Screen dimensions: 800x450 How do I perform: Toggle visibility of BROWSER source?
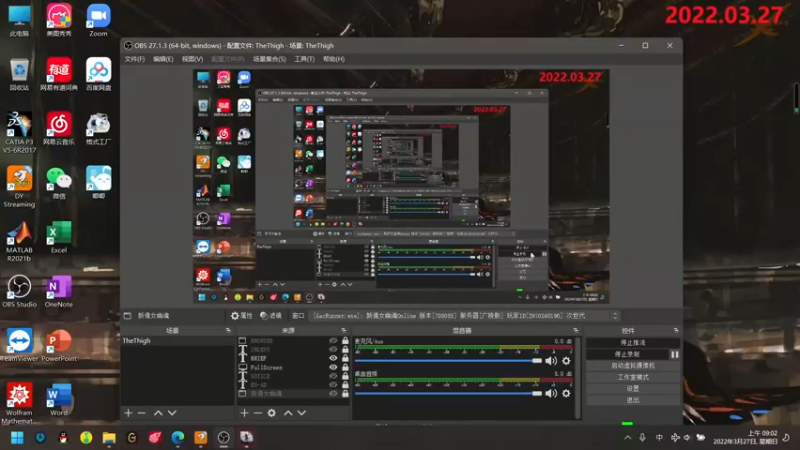333,340
